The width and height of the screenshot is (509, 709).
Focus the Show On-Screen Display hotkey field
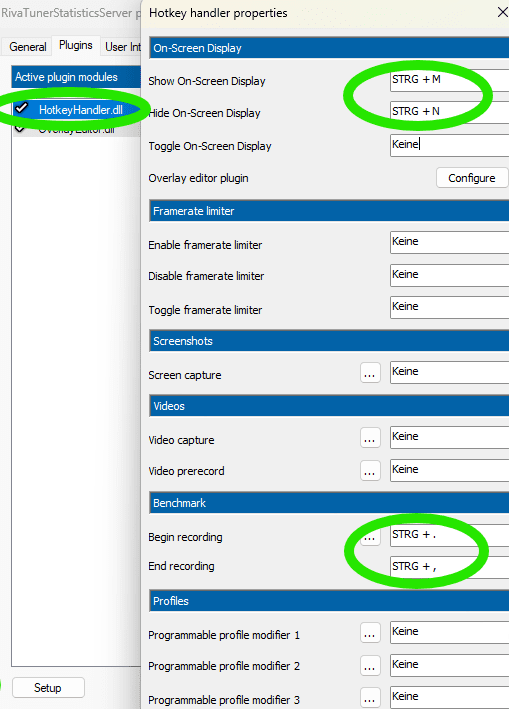click(x=449, y=80)
